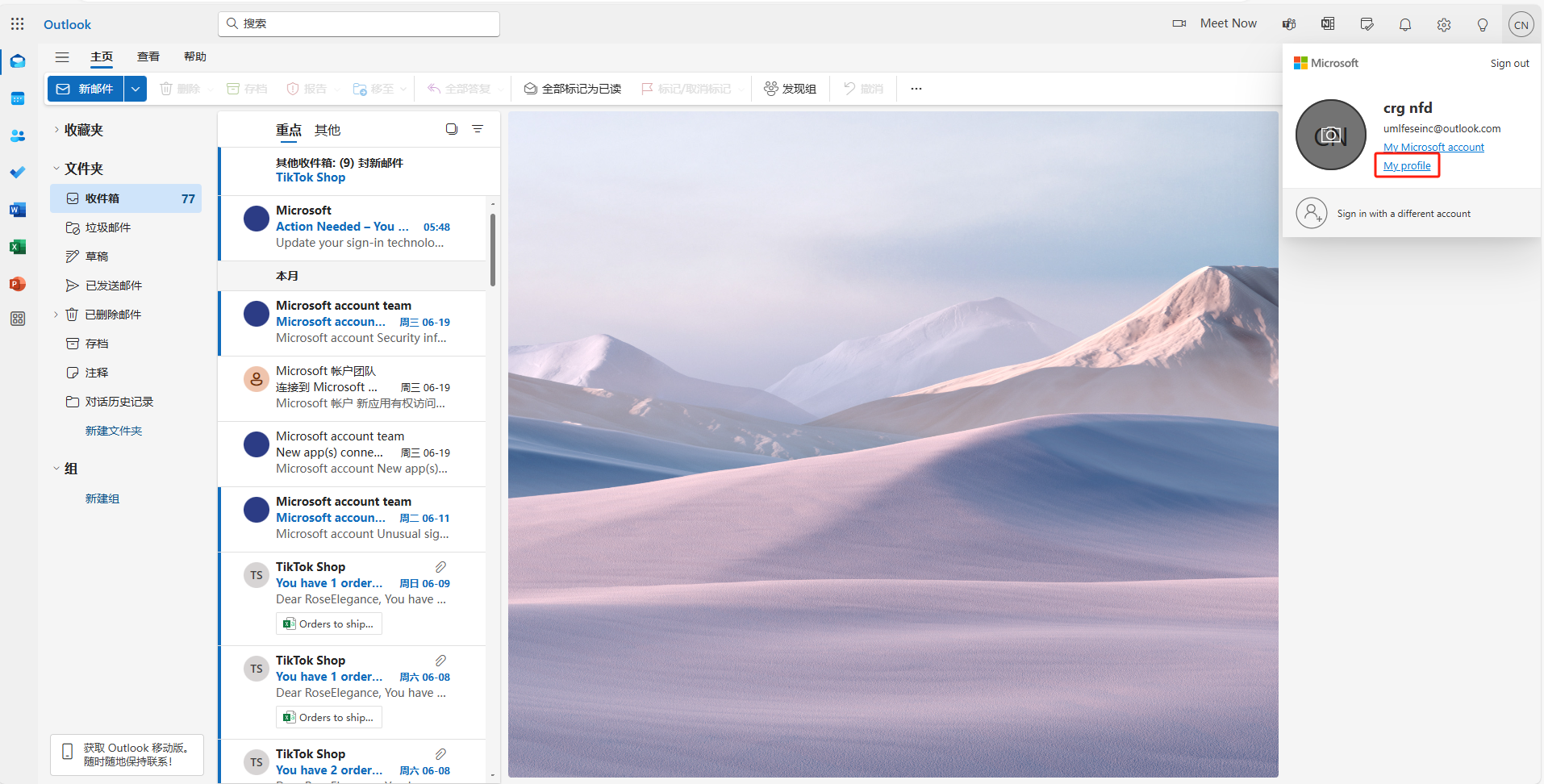1544x784 pixels.
Task: Open Calendar in the left app rail
Action: pos(18,98)
